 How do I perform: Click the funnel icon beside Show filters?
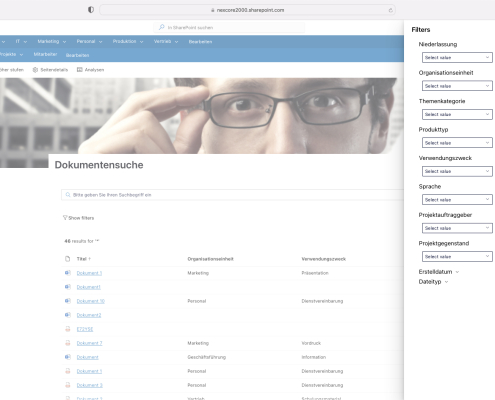[65, 218]
